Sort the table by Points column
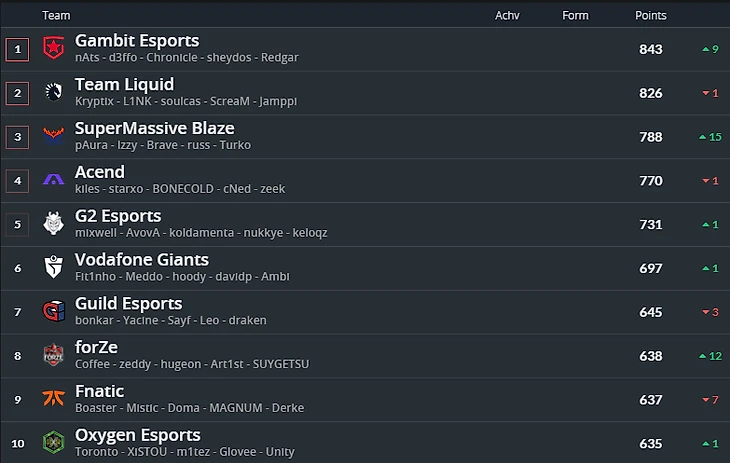This screenshot has height=463, width=730. 650,16
